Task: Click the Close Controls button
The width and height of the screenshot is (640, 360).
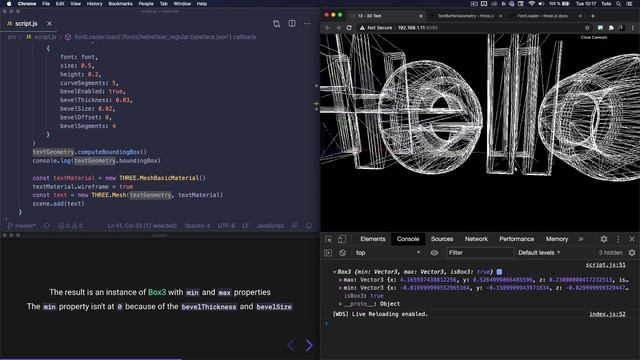Action: (x=594, y=38)
